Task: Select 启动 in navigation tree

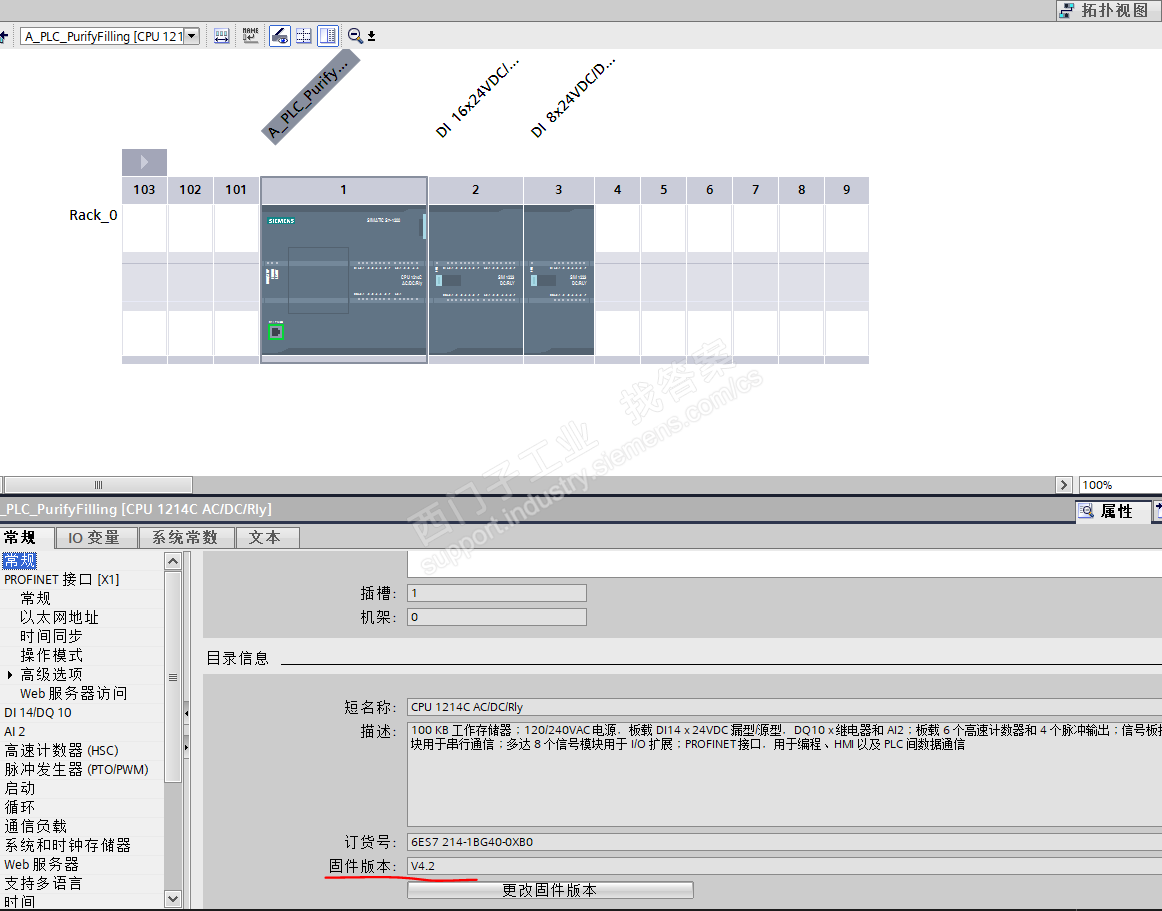Action: click(19, 789)
